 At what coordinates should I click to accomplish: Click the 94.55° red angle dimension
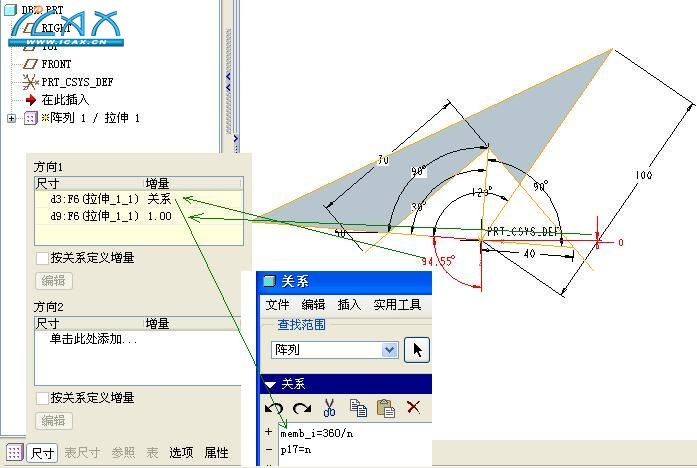(x=439, y=261)
